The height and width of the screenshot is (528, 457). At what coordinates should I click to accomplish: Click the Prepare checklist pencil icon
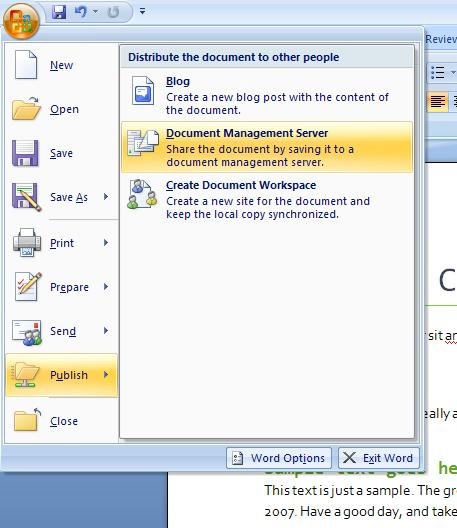(28, 287)
